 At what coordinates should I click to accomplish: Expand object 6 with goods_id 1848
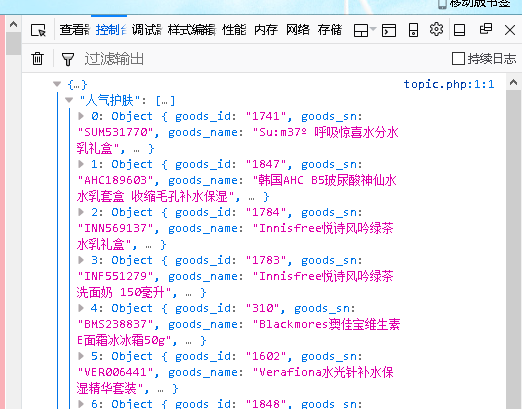tap(81, 404)
